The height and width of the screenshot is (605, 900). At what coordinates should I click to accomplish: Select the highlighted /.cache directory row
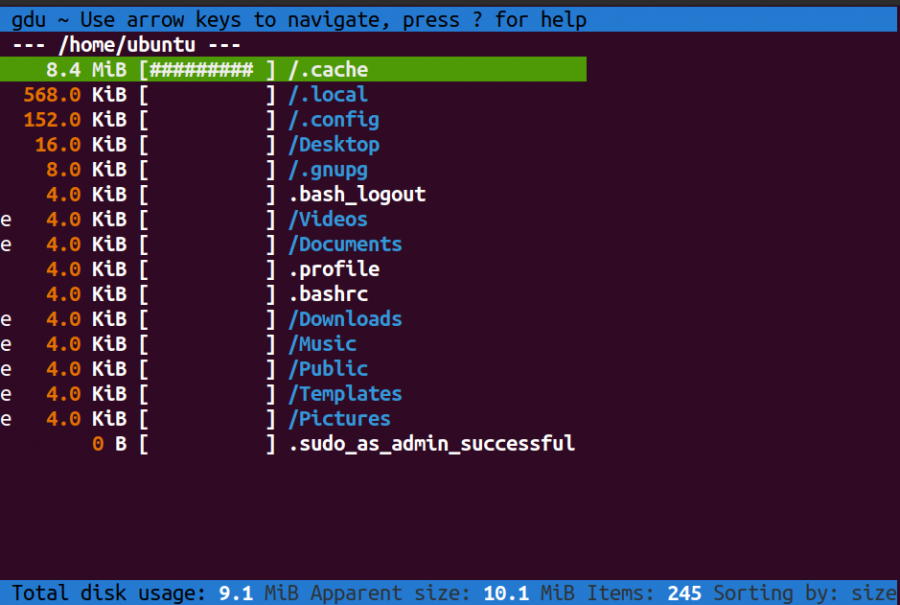[328, 70]
